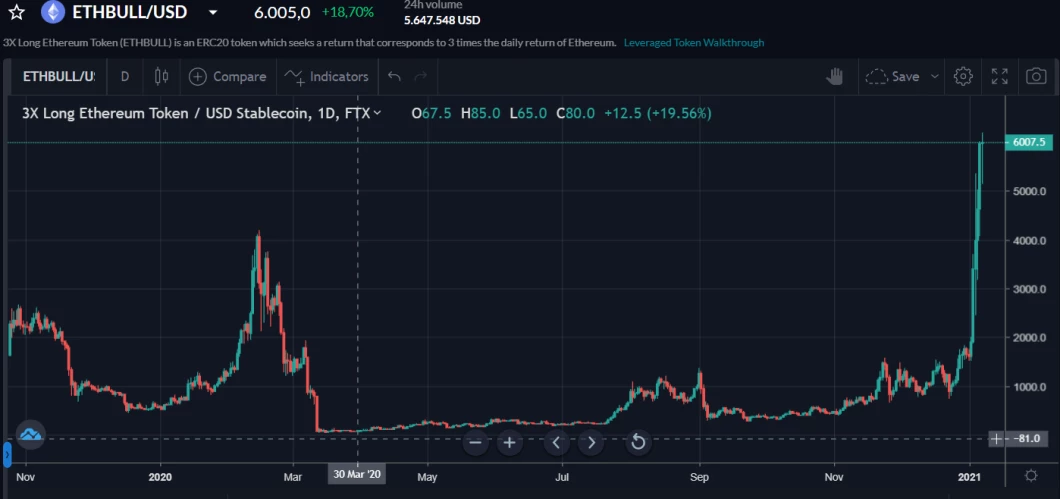Collapse the chart legend with the chevron

coord(377,113)
